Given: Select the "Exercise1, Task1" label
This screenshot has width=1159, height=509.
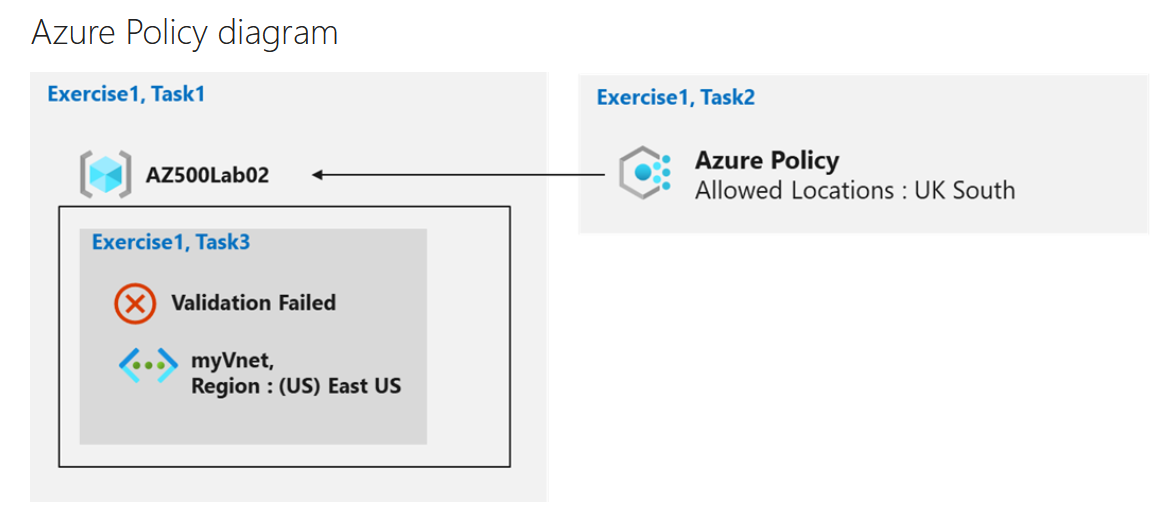Looking at the screenshot, I should [126, 94].
